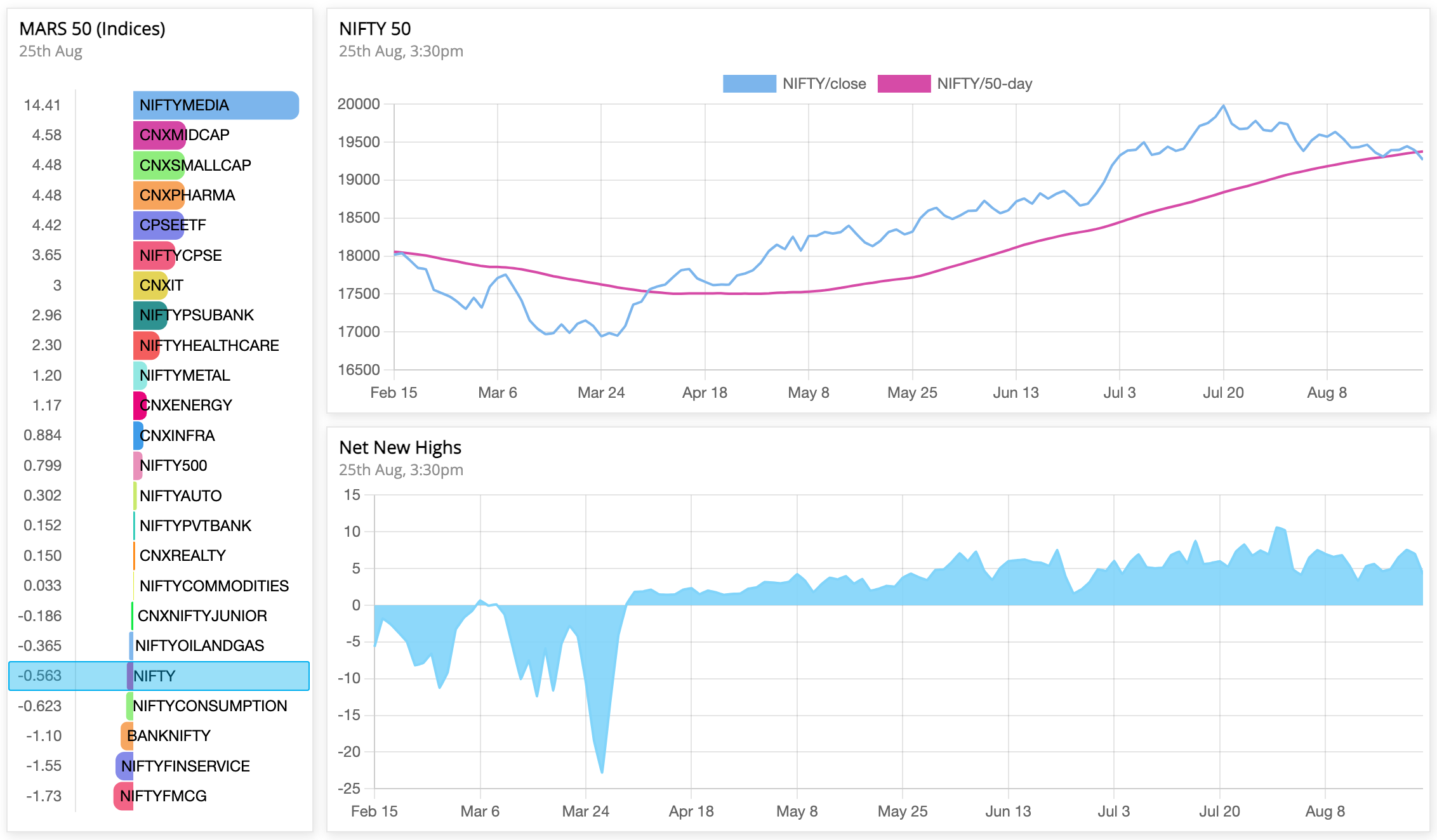Screen dimensions: 1437x840
Task: Click the NIFTYOILANDGAS index label
Action: click(x=199, y=646)
